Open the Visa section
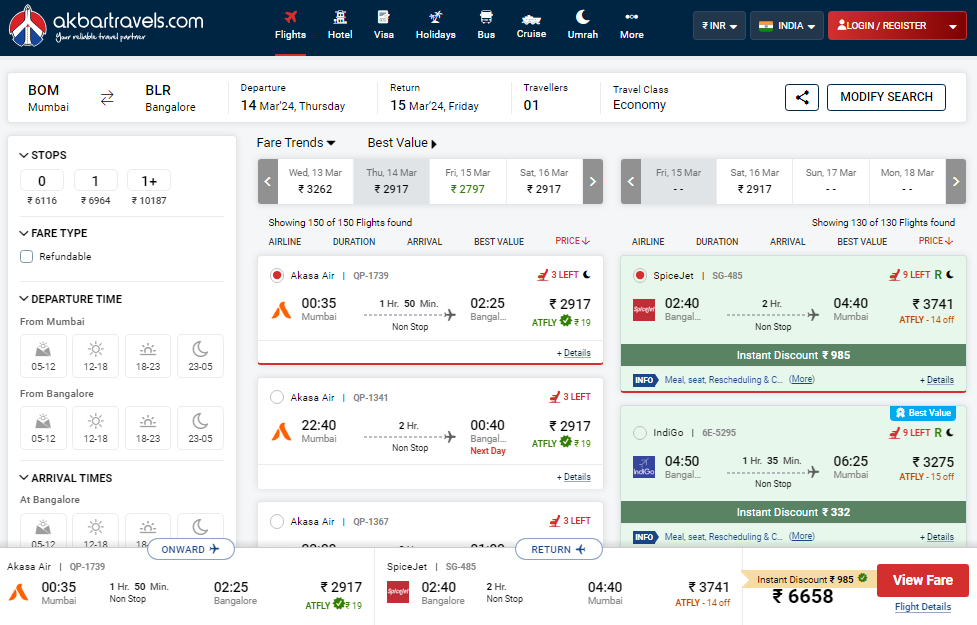This screenshot has width=977, height=625. [x=384, y=26]
